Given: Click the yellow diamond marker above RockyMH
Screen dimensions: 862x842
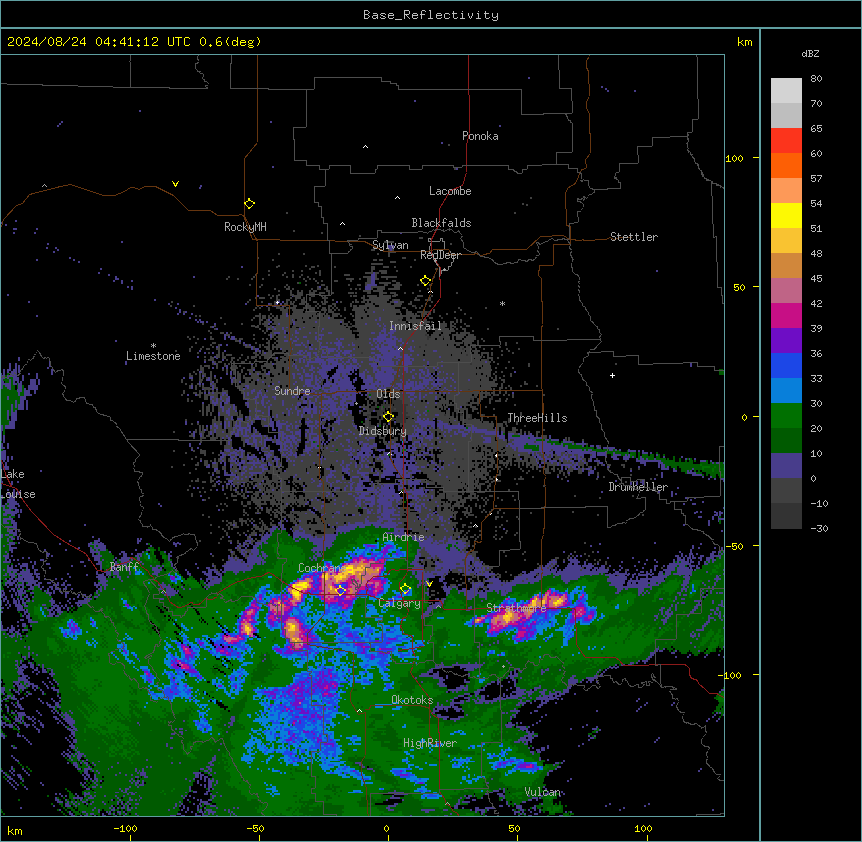Looking at the screenshot, I should 249,204.
